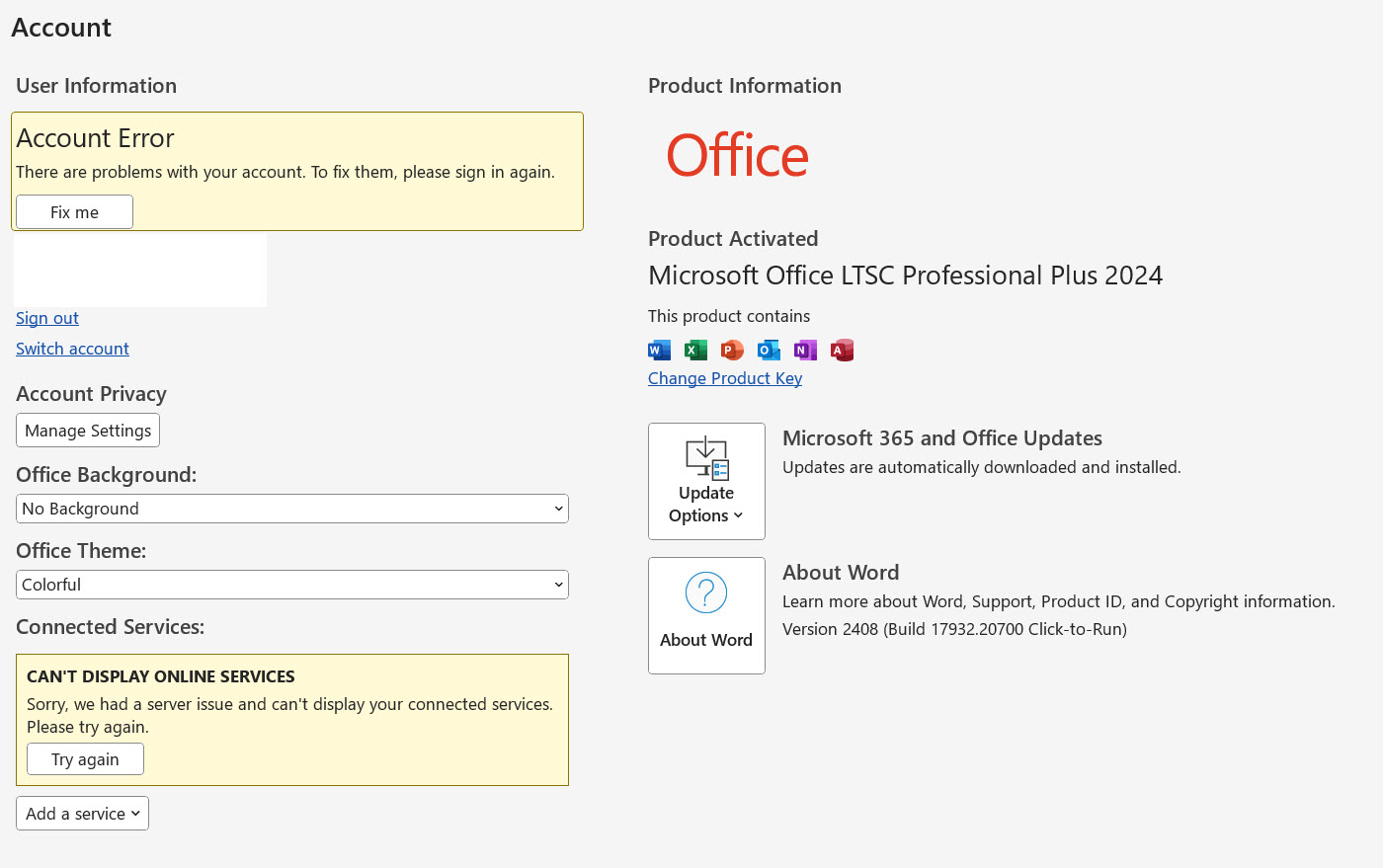Viewport: 1383px width, 868px height.
Task: Open the Office Theme dropdown
Action: [291, 584]
